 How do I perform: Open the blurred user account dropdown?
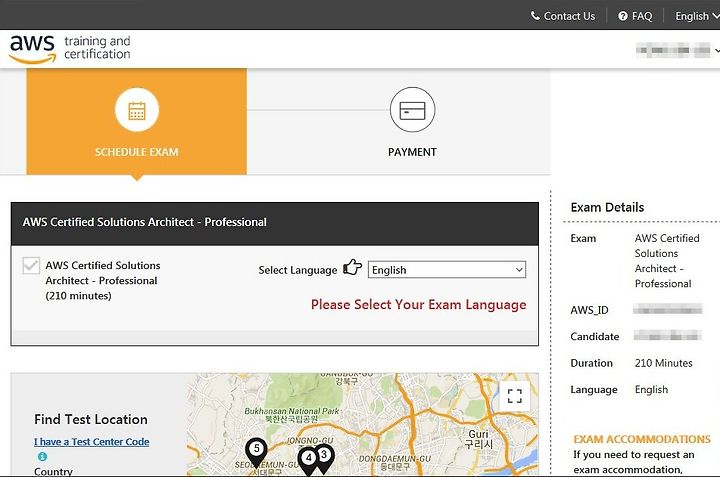[677, 50]
